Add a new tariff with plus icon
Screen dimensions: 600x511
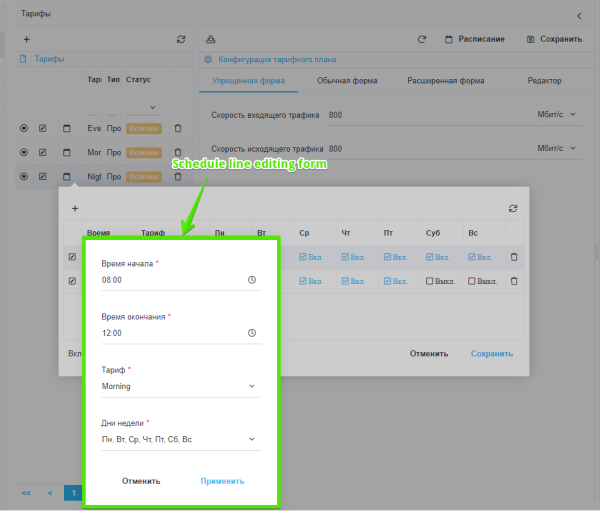click(26, 39)
